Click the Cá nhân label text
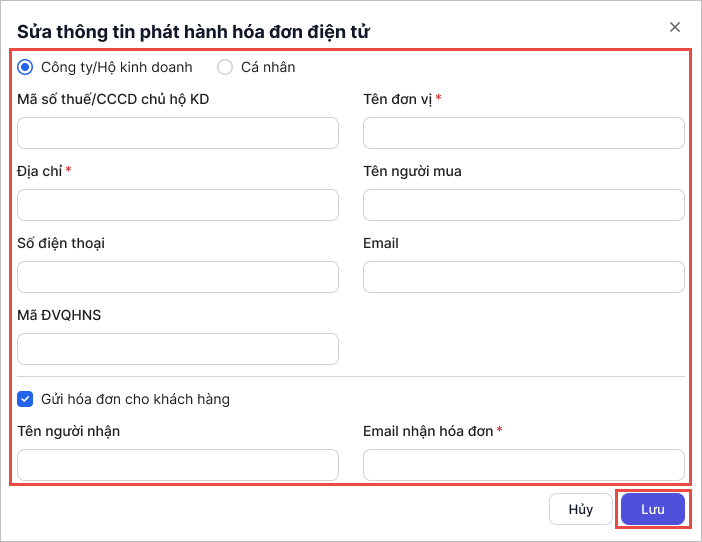The height and width of the screenshot is (542, 702). point(268,67)
